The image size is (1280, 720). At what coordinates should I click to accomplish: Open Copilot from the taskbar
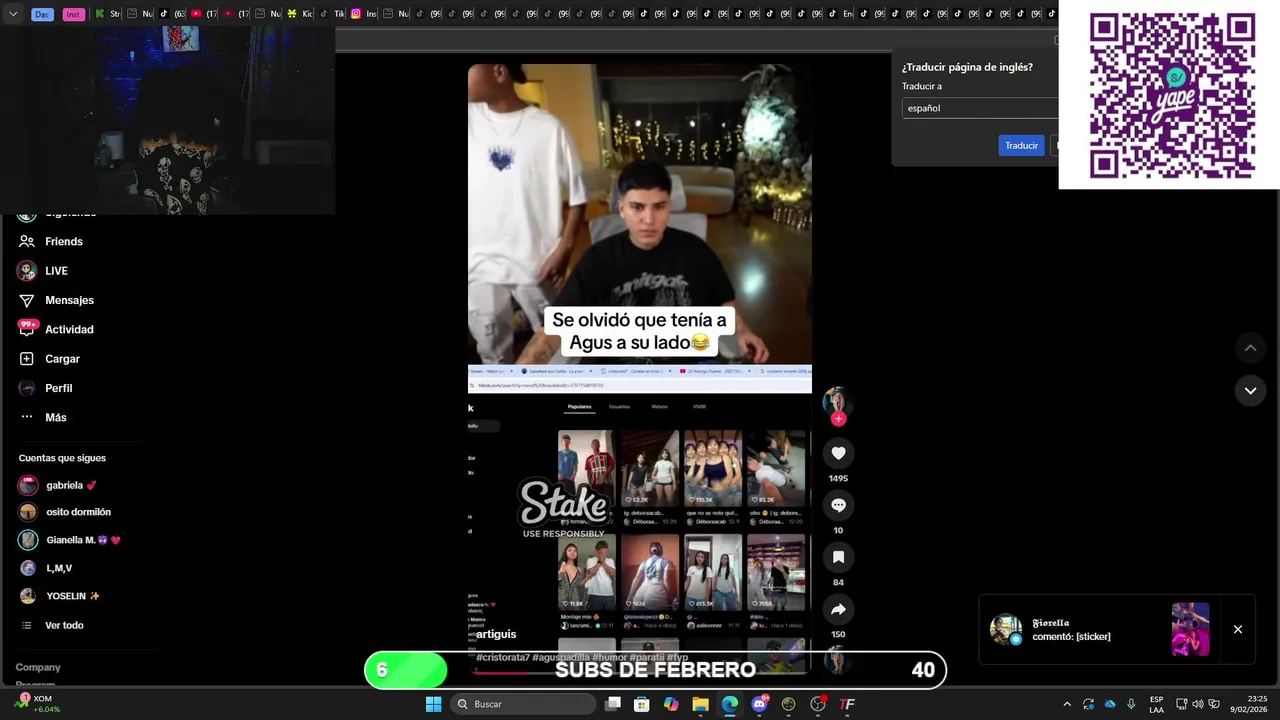tap(671, 704)
